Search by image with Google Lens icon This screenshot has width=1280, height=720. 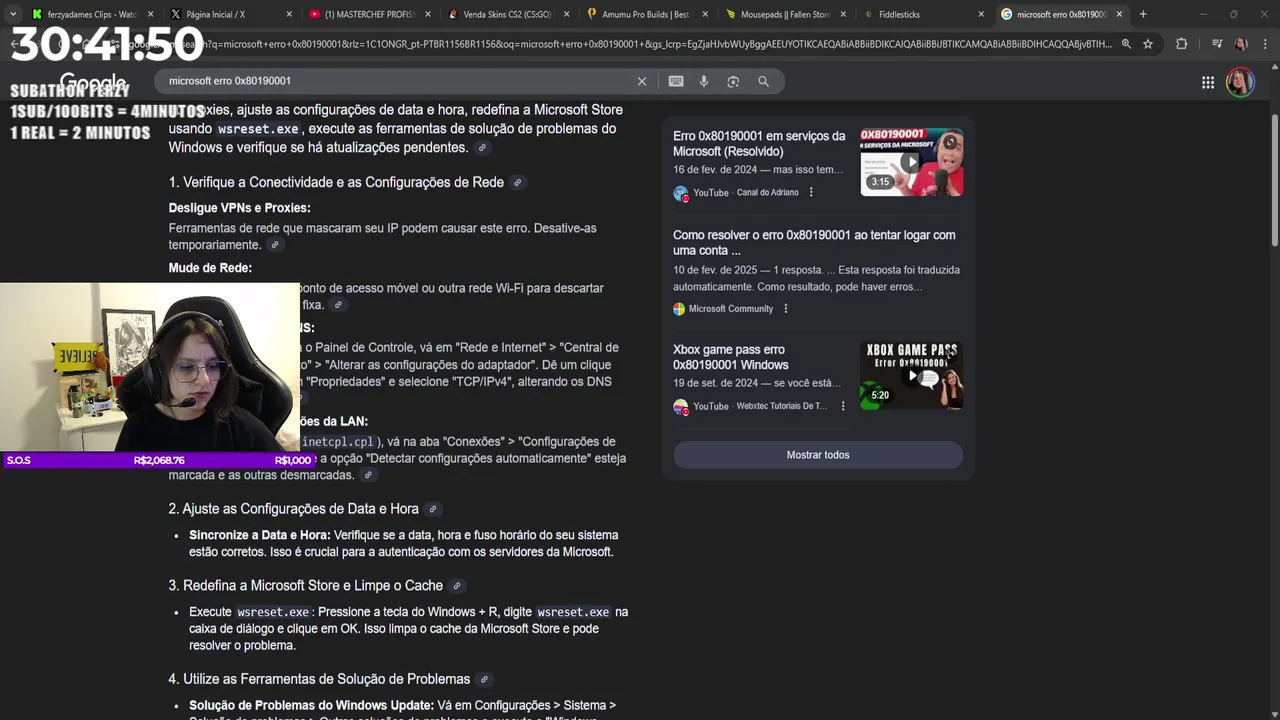click(x=733, y=81)
